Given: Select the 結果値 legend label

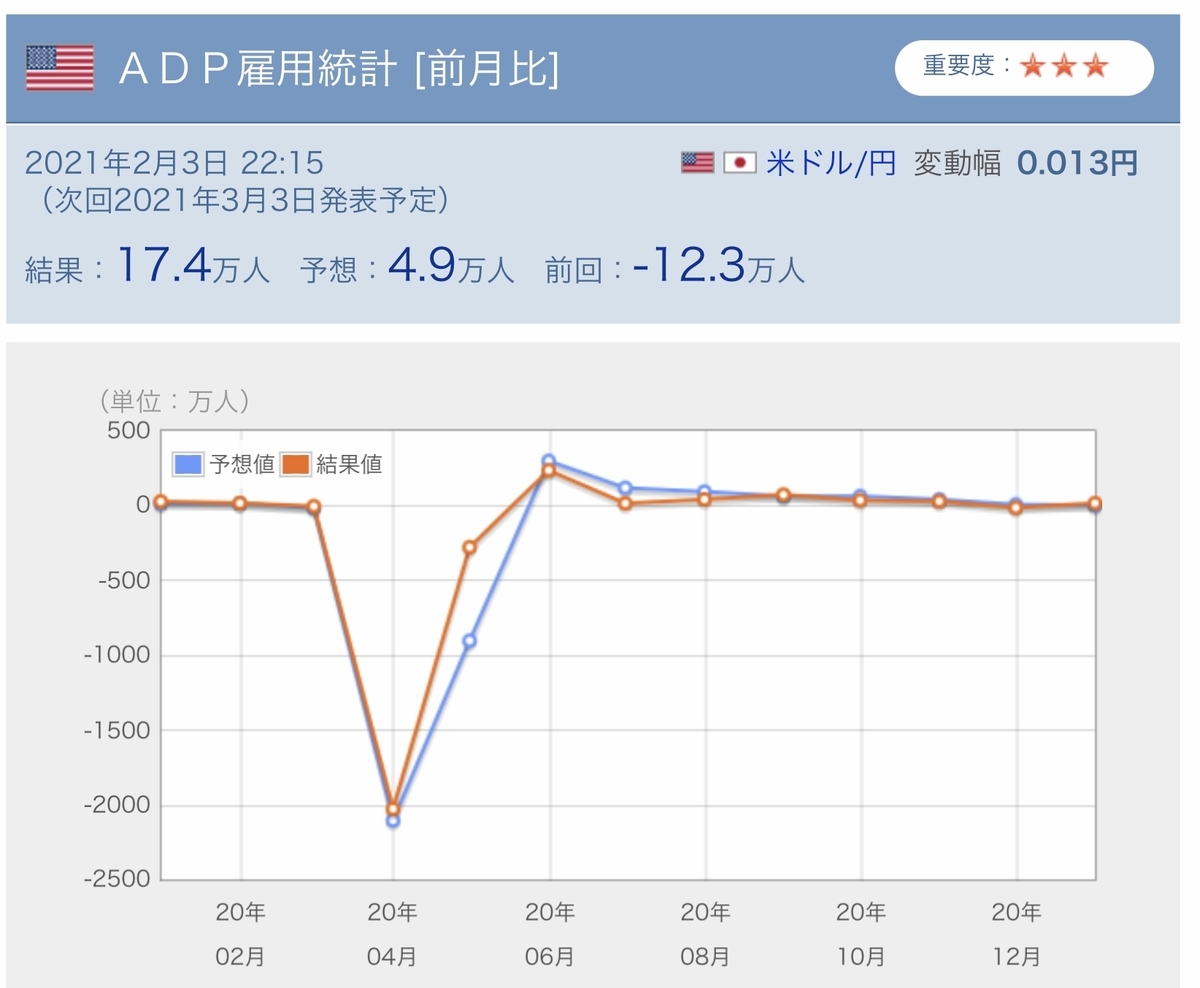Looking at the screenshot, I should click(349, 464).
